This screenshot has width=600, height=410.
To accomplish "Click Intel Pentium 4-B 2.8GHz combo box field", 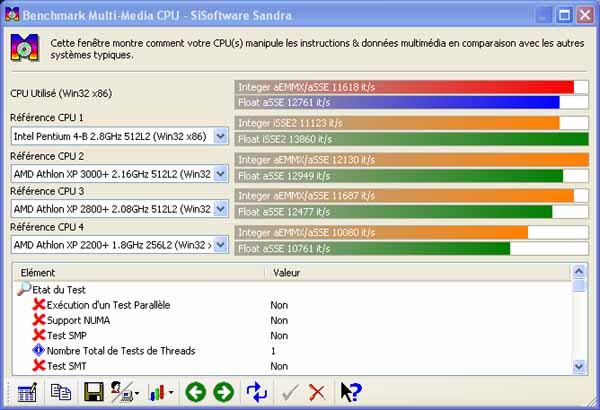I will (x=120, y=136).
